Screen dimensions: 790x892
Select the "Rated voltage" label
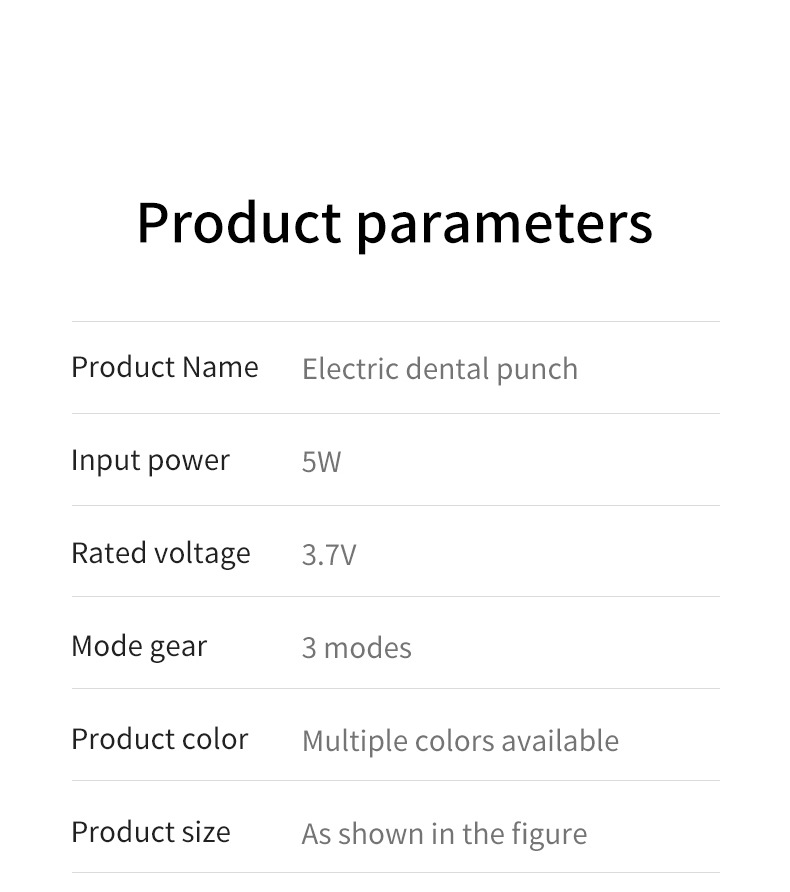[160, 553]
